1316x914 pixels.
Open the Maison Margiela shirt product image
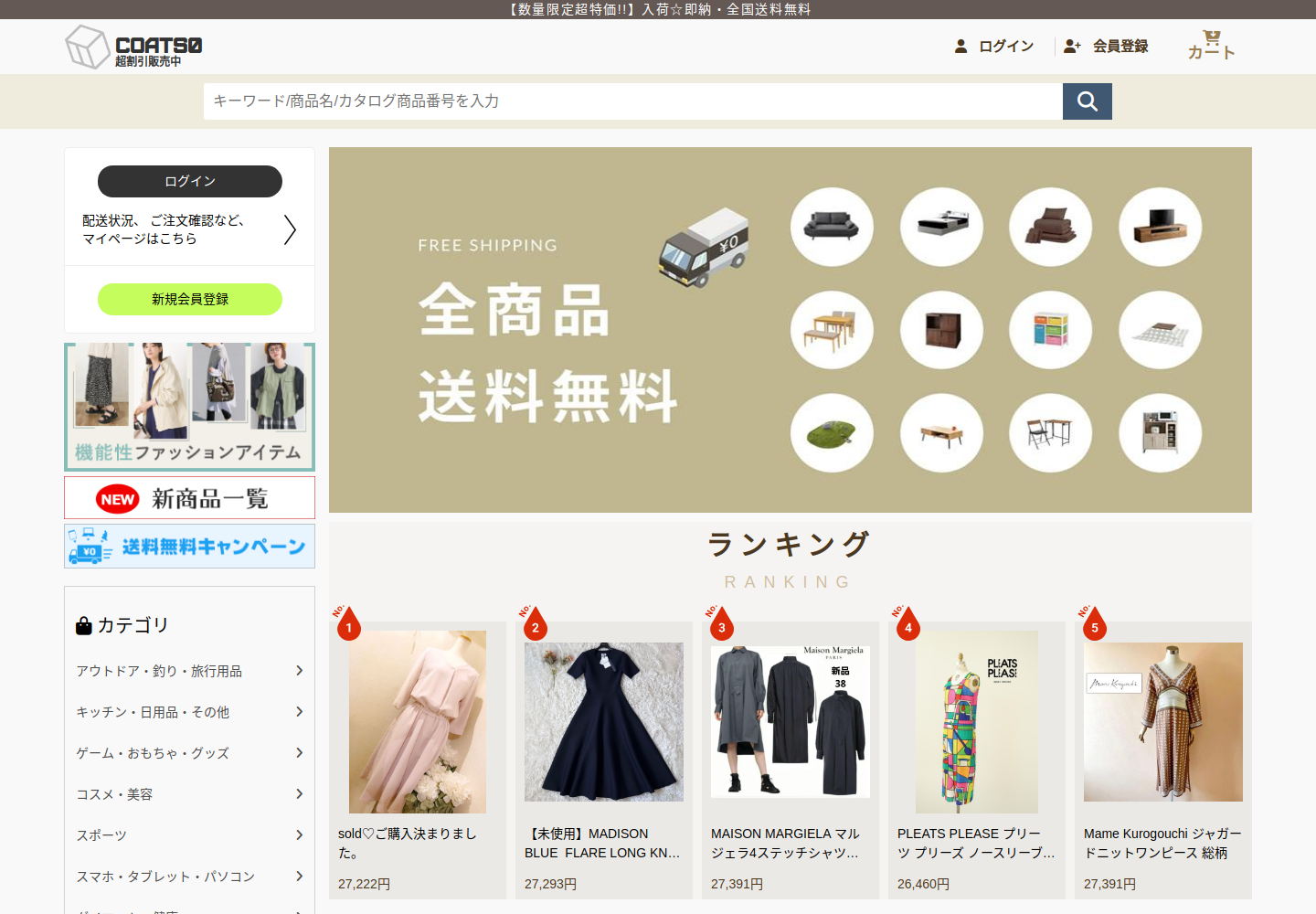pyautogui.click(x=791, y=722)
